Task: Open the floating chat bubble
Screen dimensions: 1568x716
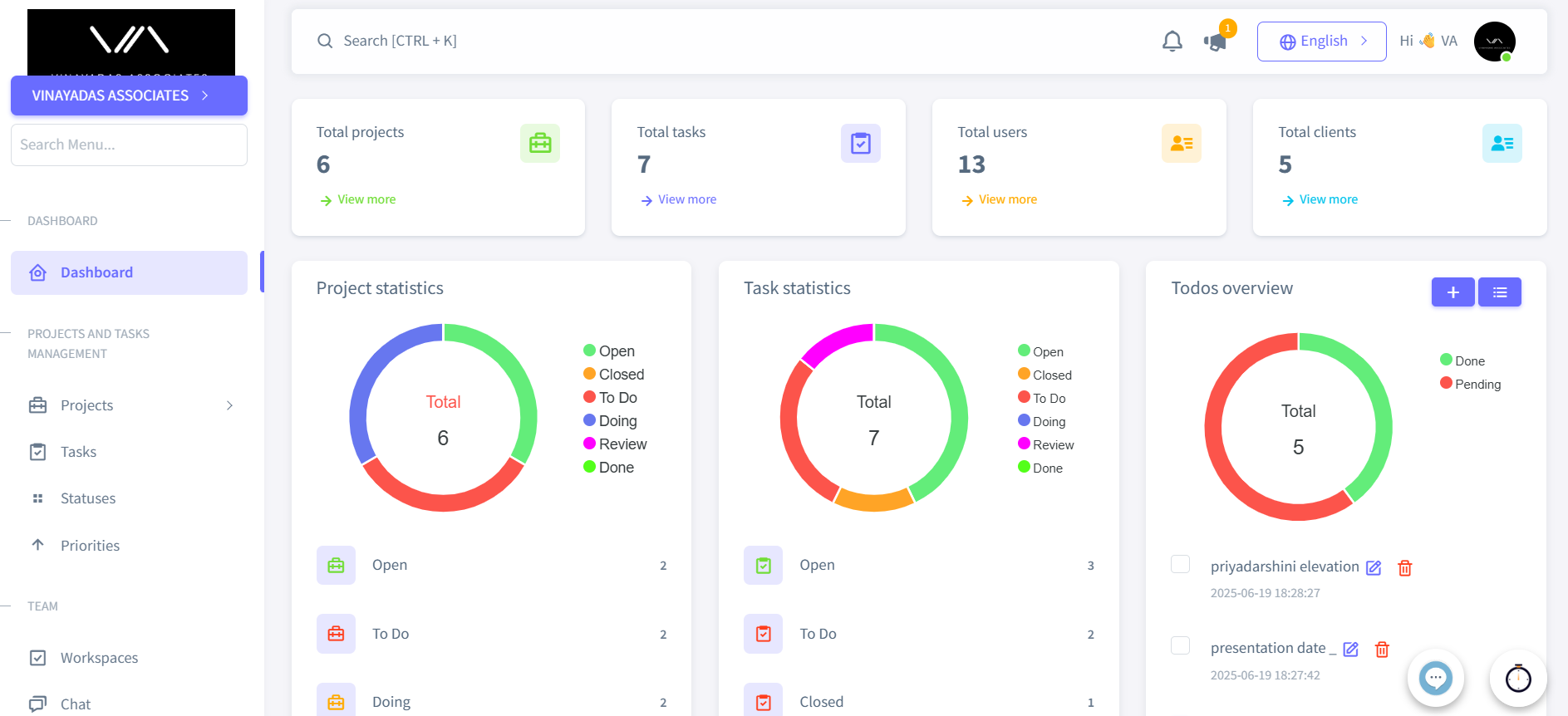Action: point(1435,678)
